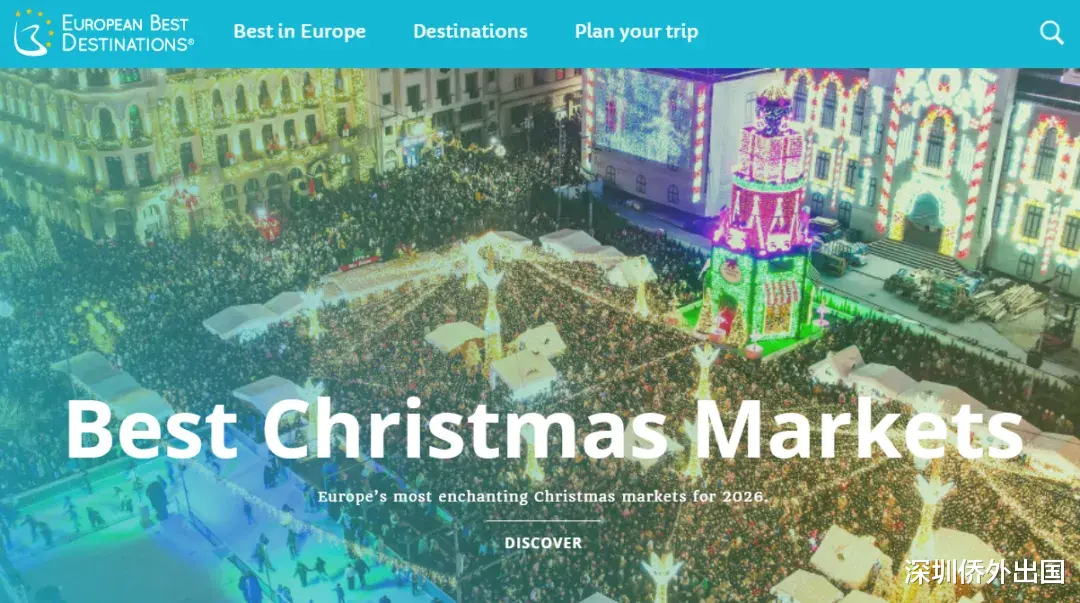Follow the DISCOVER link
This screenshot has height=603, width=1080.
[543, 543]
